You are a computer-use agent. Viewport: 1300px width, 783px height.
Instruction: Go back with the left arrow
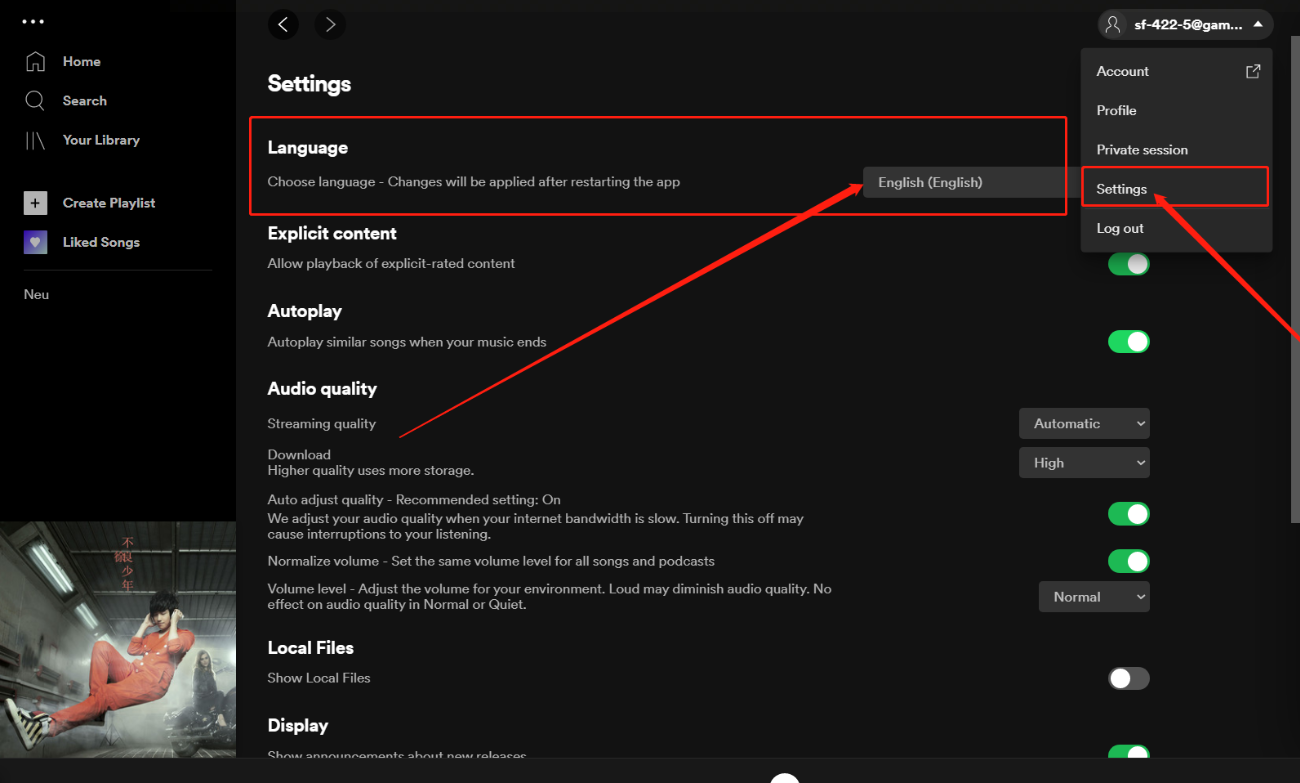pyautogui.click(x=283, y=25)
